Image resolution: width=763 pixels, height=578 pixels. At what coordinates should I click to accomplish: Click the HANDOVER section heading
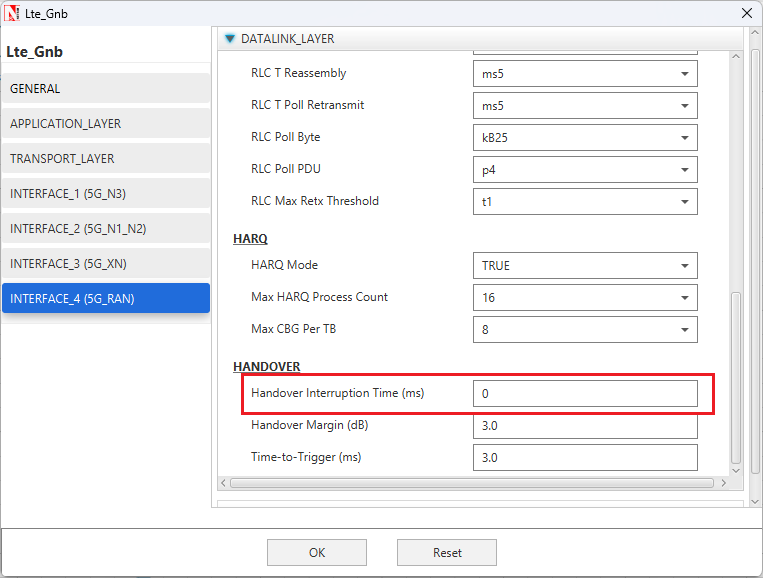coord(267,366)
